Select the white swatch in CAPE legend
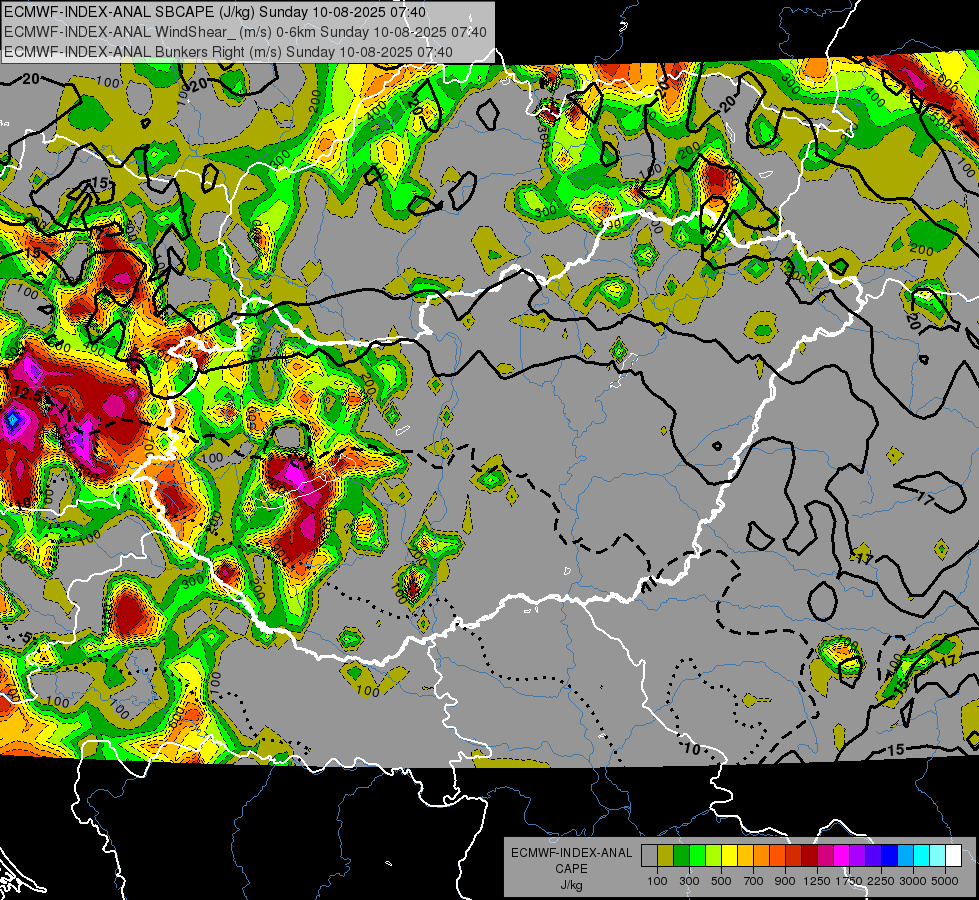The height and width of the screenshot is (900, 979). tap(953, 856)
